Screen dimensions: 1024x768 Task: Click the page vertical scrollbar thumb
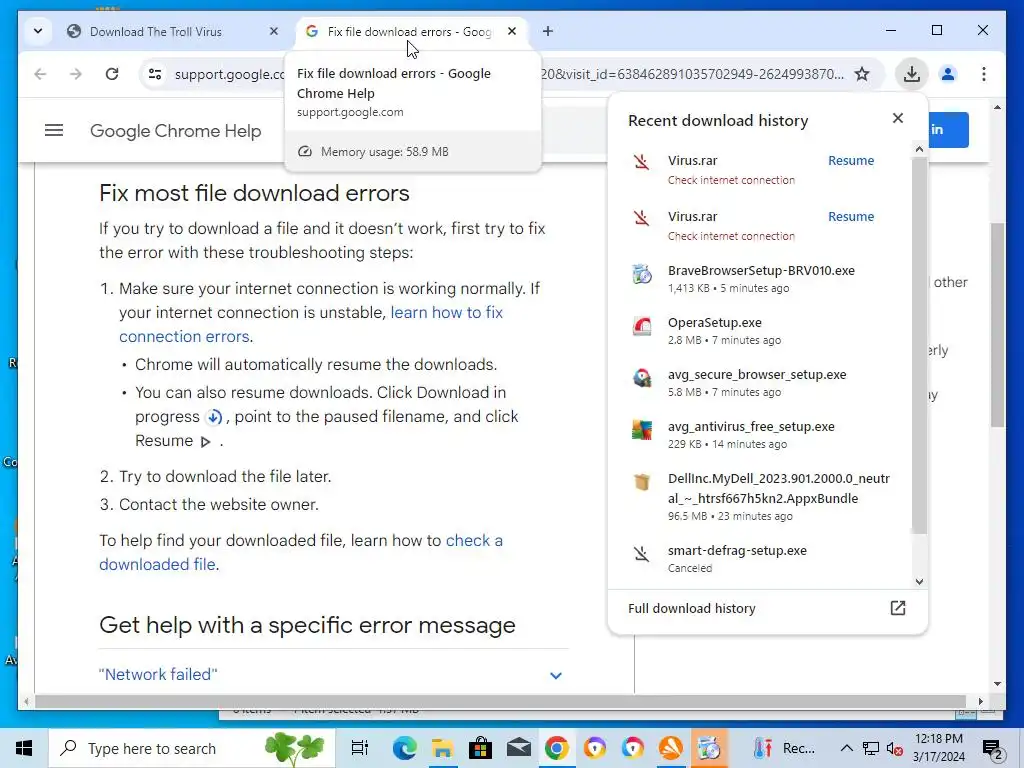[x=997, y=325]
